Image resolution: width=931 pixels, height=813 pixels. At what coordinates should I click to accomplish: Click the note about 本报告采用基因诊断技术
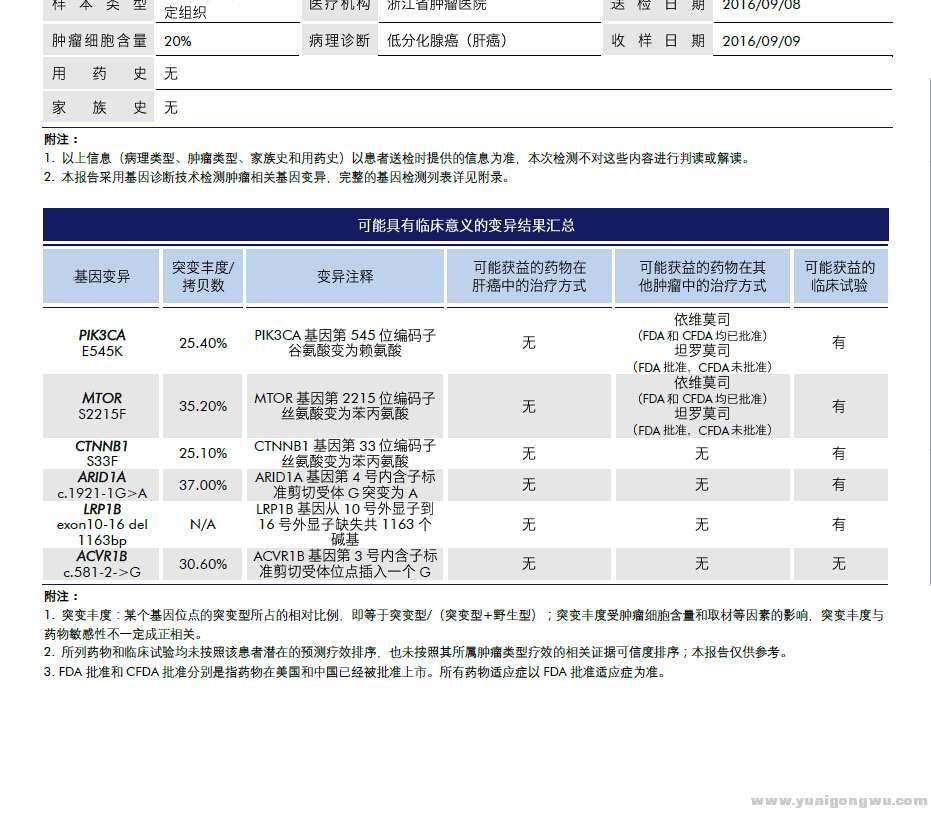(277, 178)
